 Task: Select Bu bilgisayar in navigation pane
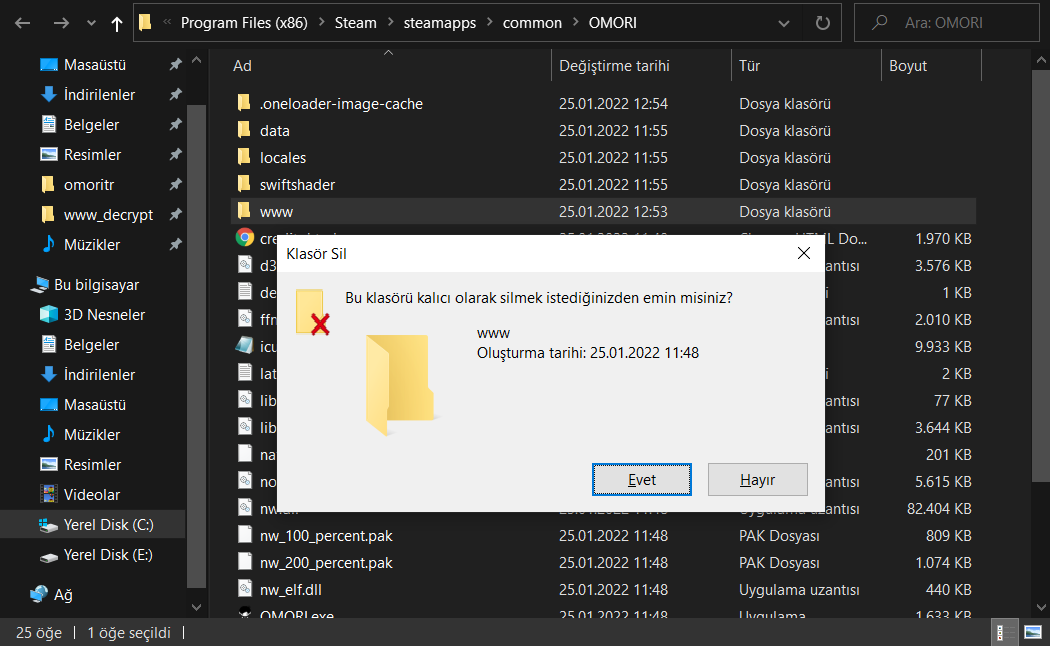pyautogui.click(x=96, y=285)
